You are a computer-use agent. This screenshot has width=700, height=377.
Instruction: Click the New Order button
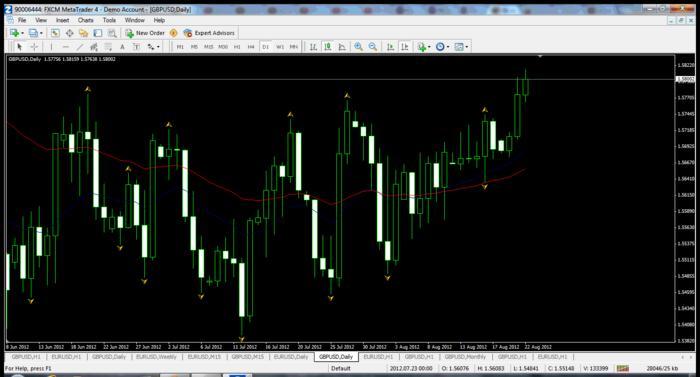(145, 33)
